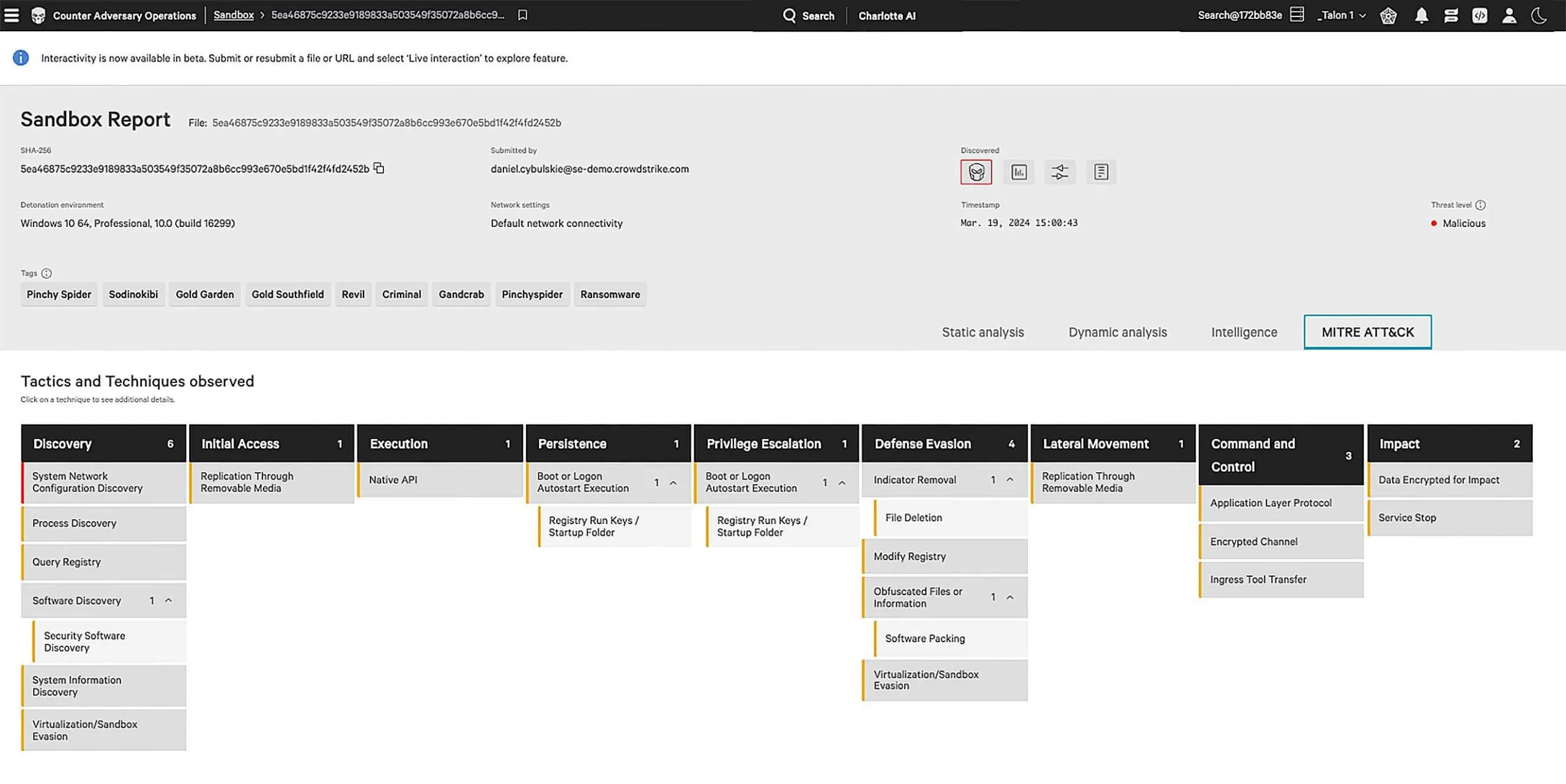
Task: Open the Software Packing sub-technique
Action: coord(951,638)
